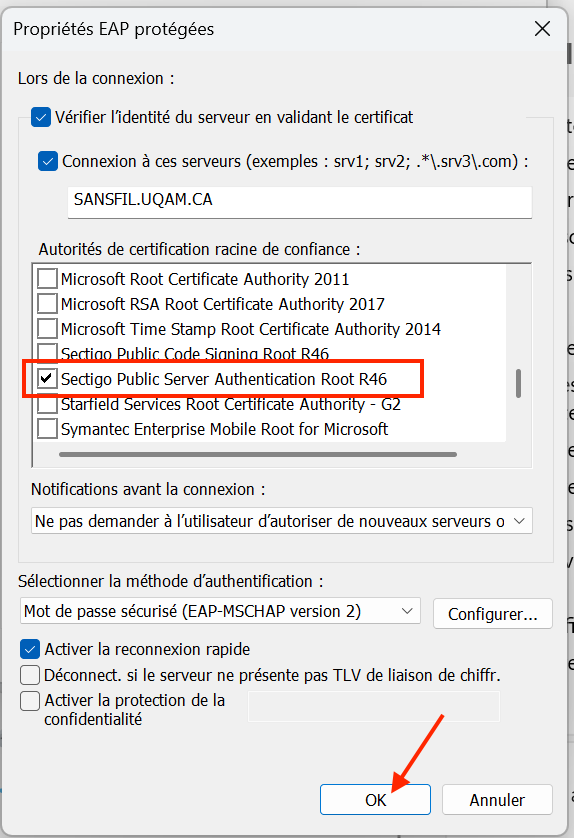Enable Activer la protection de la confidentialité
574x838 pixels.
pyautogui.click(x=29, y=701)
